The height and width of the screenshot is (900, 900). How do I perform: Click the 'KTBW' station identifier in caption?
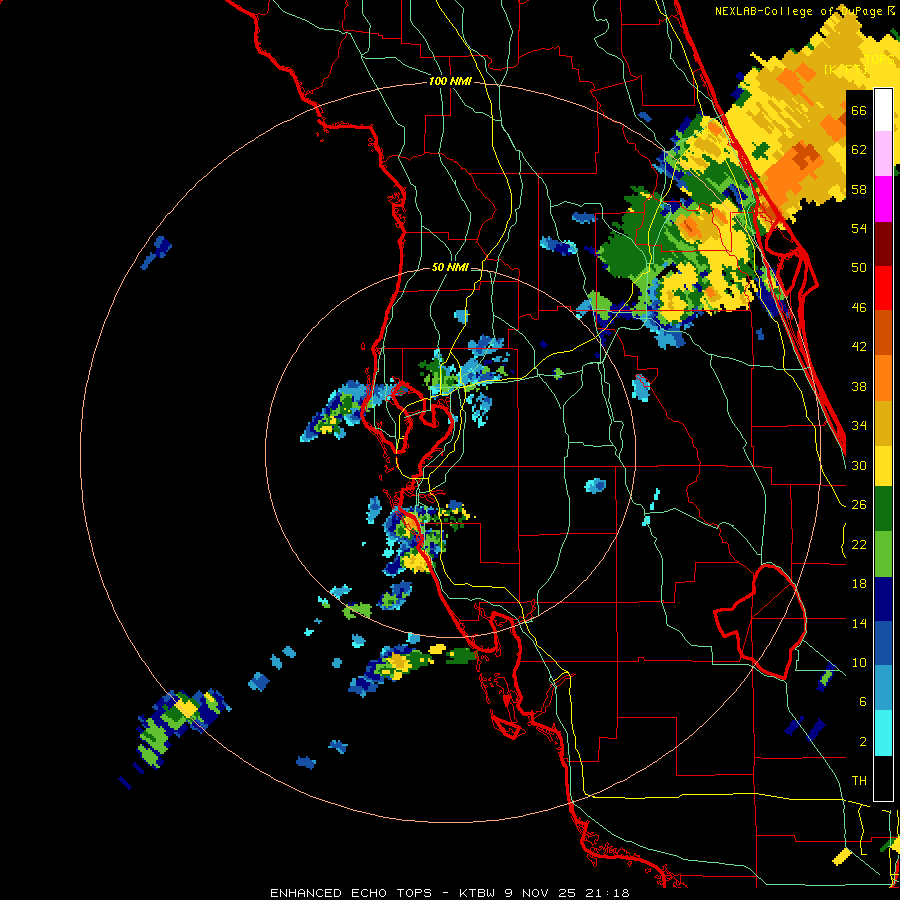coord(477,893)
